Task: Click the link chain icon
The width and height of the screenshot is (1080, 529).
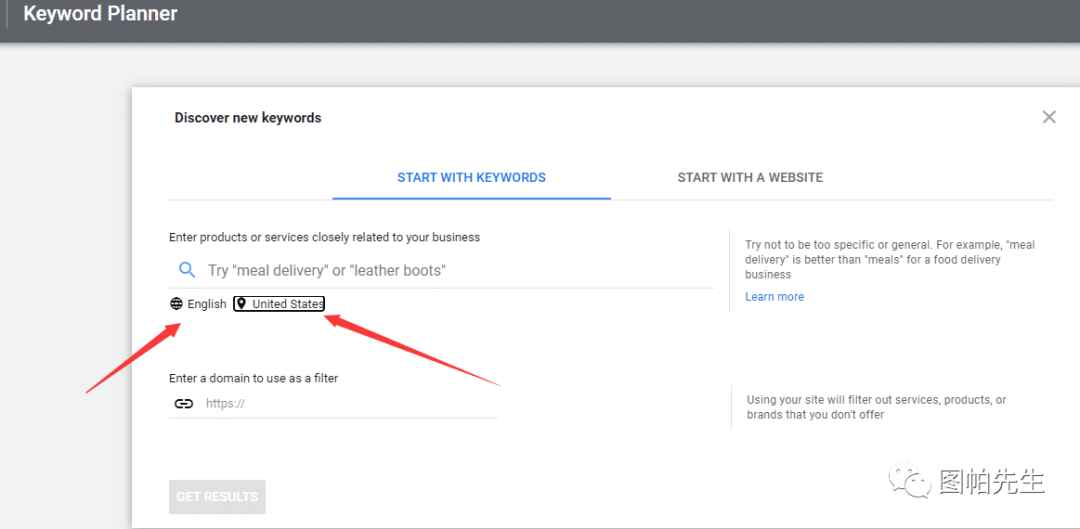Action: pyautogui.click(x=183, y=404)
